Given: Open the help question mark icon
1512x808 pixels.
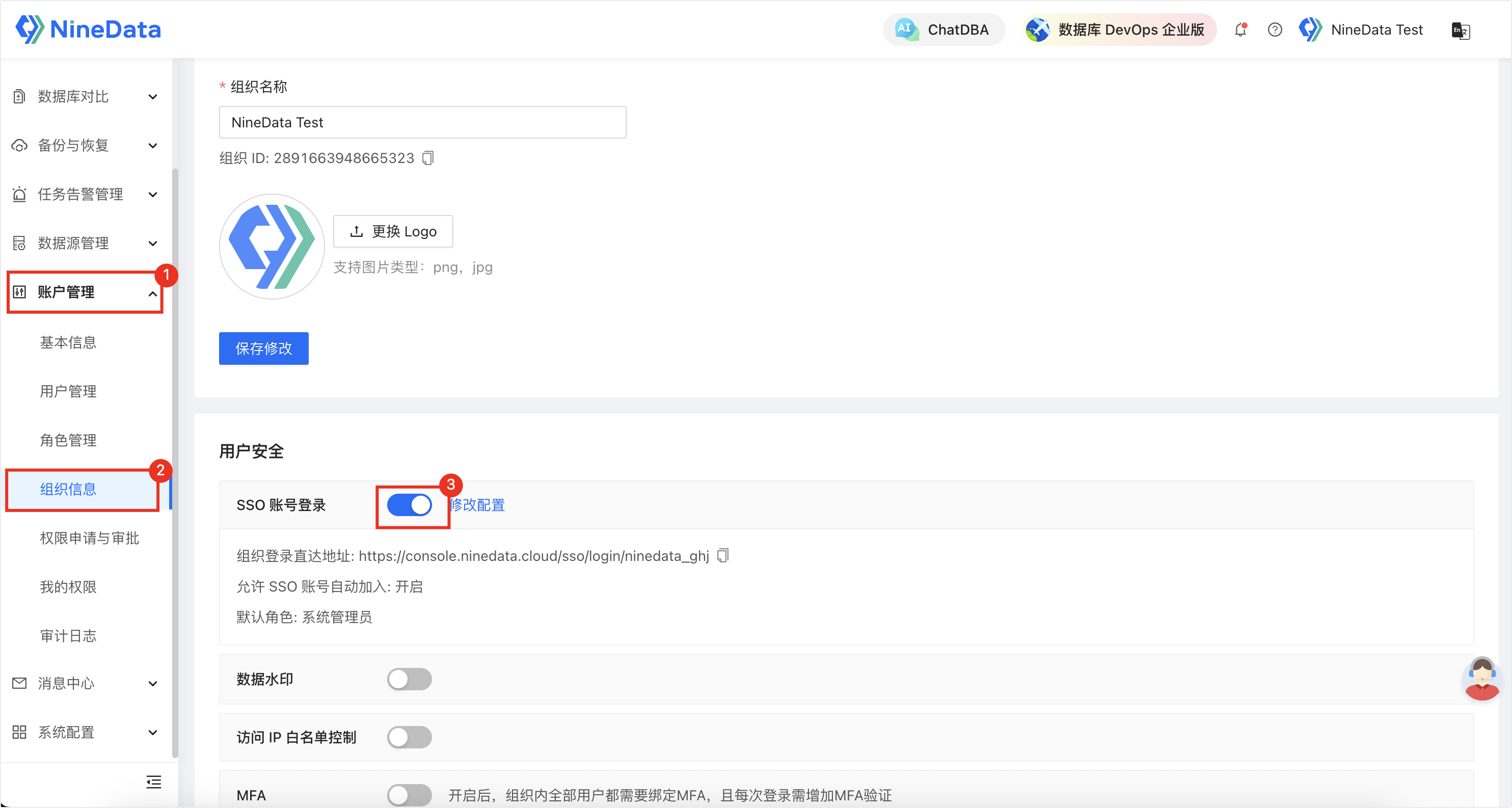Looking at the screenshot, I should (1274, 30).
